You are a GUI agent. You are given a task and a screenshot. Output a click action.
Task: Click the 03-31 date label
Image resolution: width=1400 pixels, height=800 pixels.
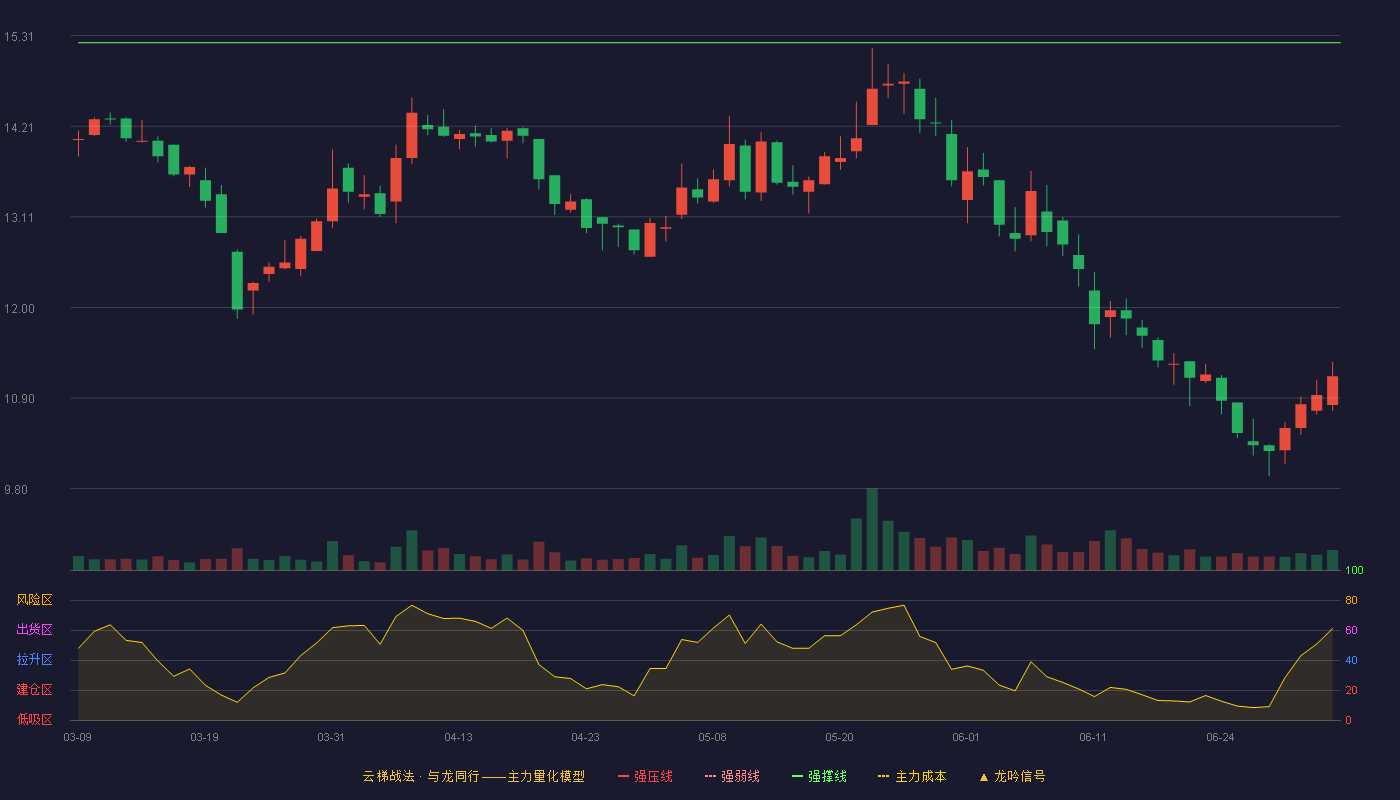(x=331, y=737)
